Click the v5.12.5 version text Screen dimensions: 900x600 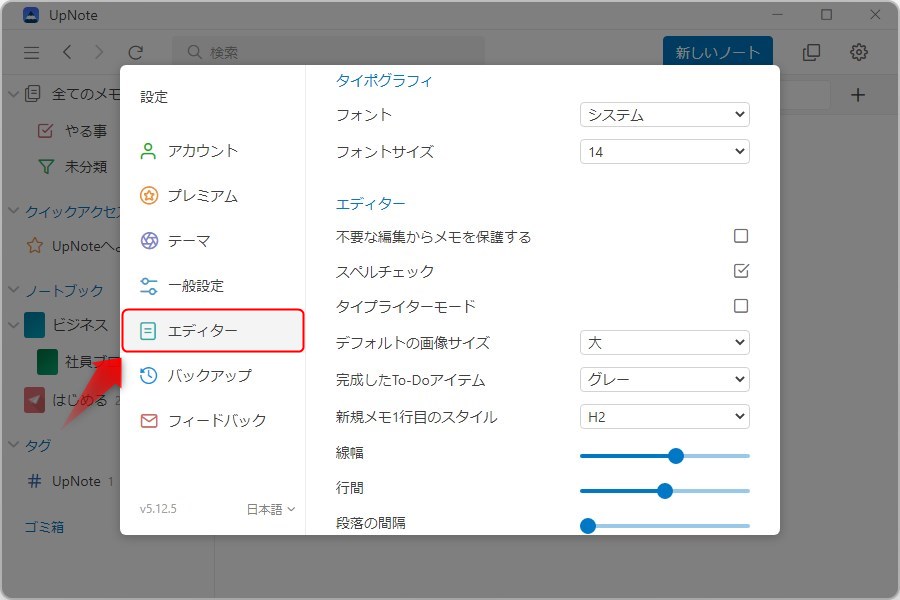click(x=158, y=509)
